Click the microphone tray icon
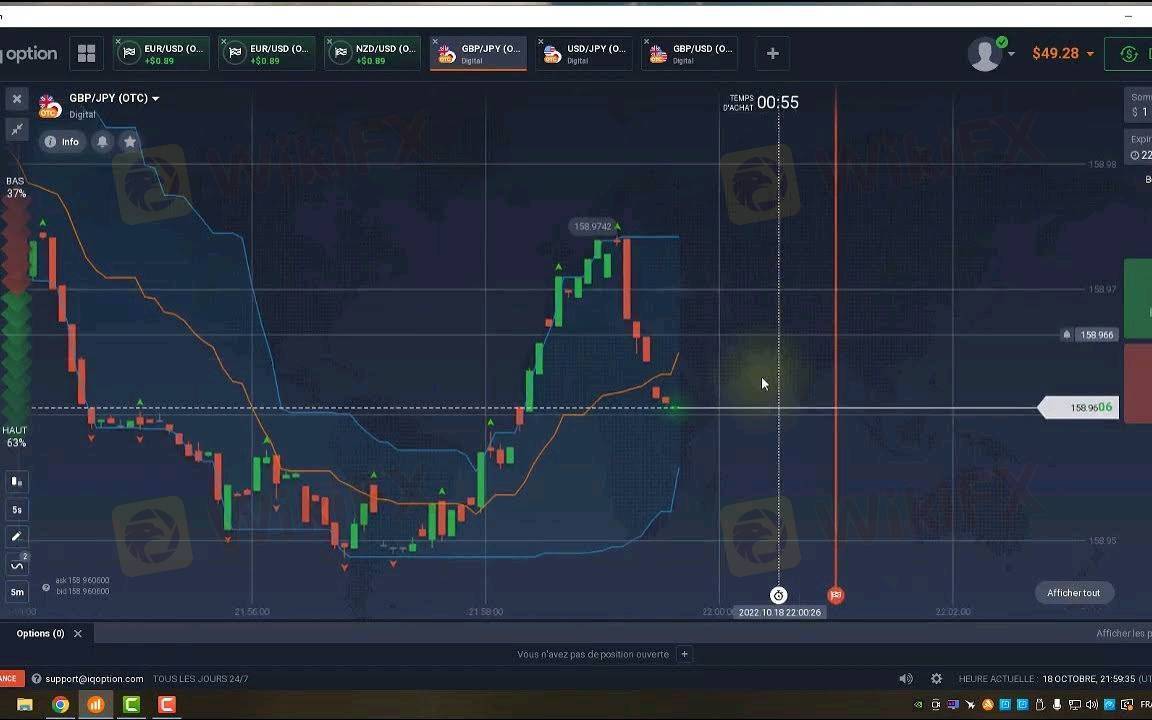Viewport: 1152px width, 720px height. coord(1057,705)
